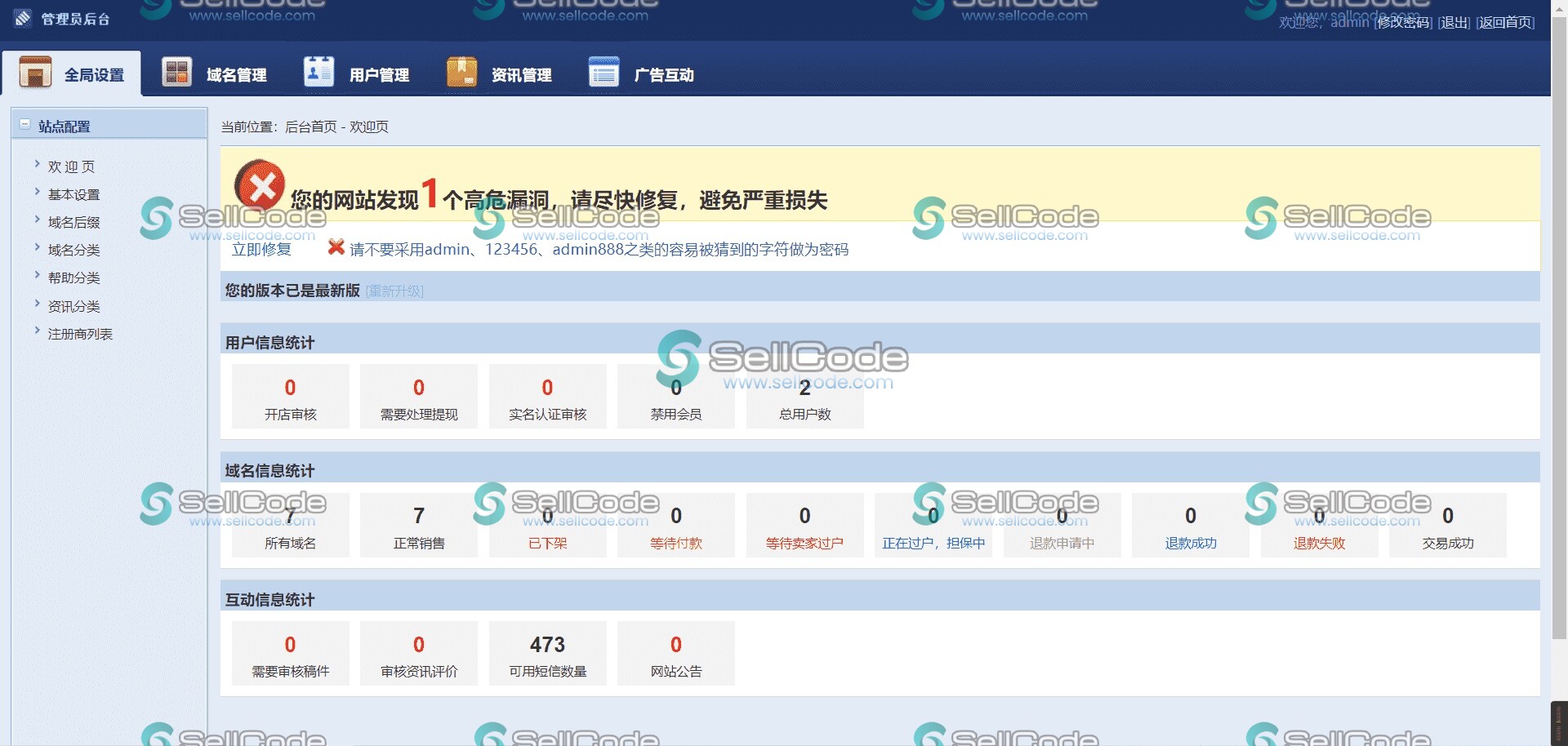Click the 资讯管理 orange book icon

(461, 73)
